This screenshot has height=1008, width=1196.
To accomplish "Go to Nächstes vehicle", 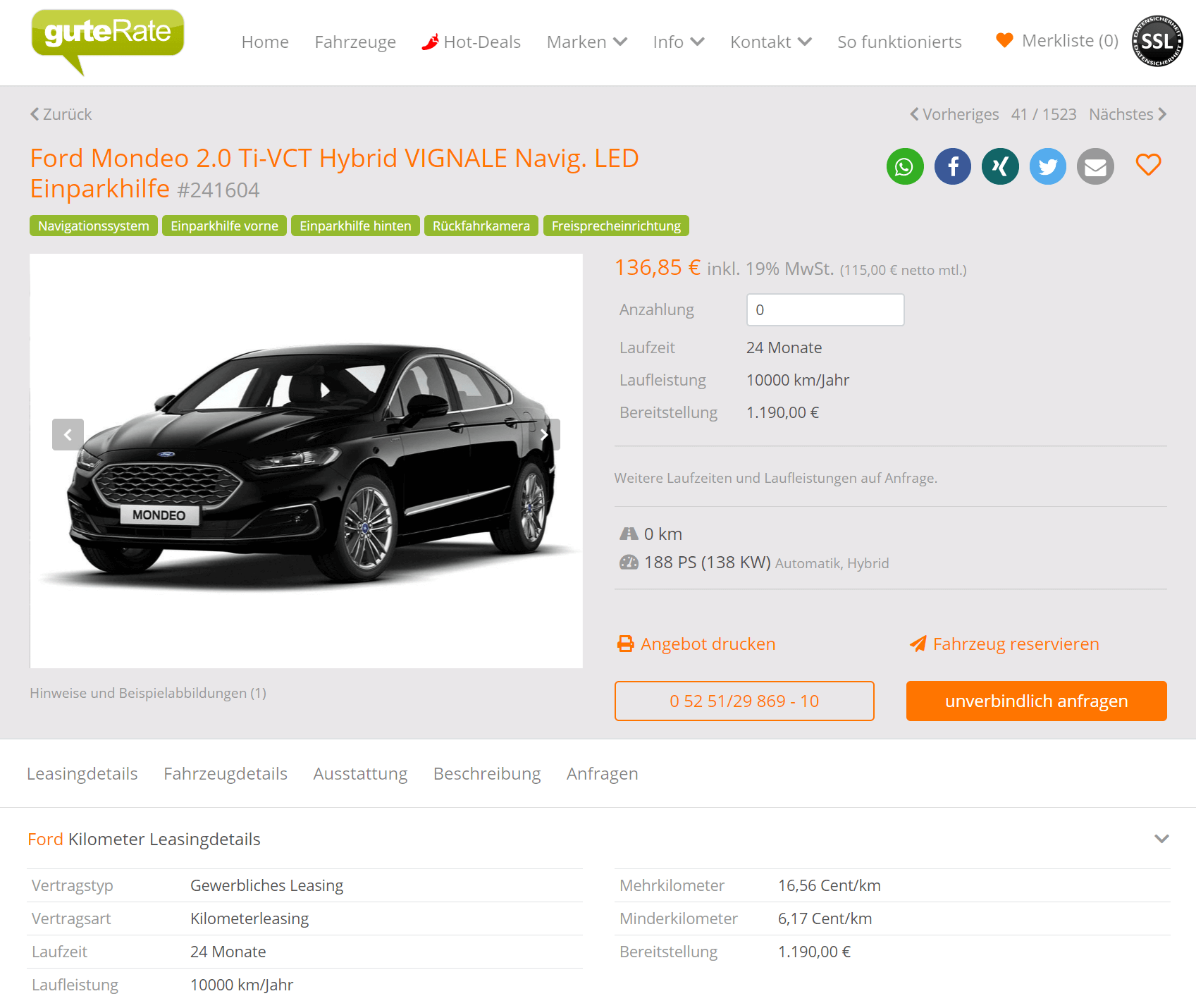I will pos(1128,114).
